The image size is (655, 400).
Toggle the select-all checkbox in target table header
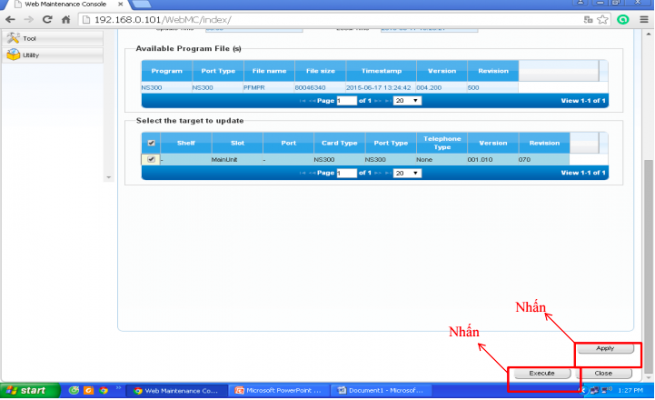pyautogui.click(x=151, y=143)
